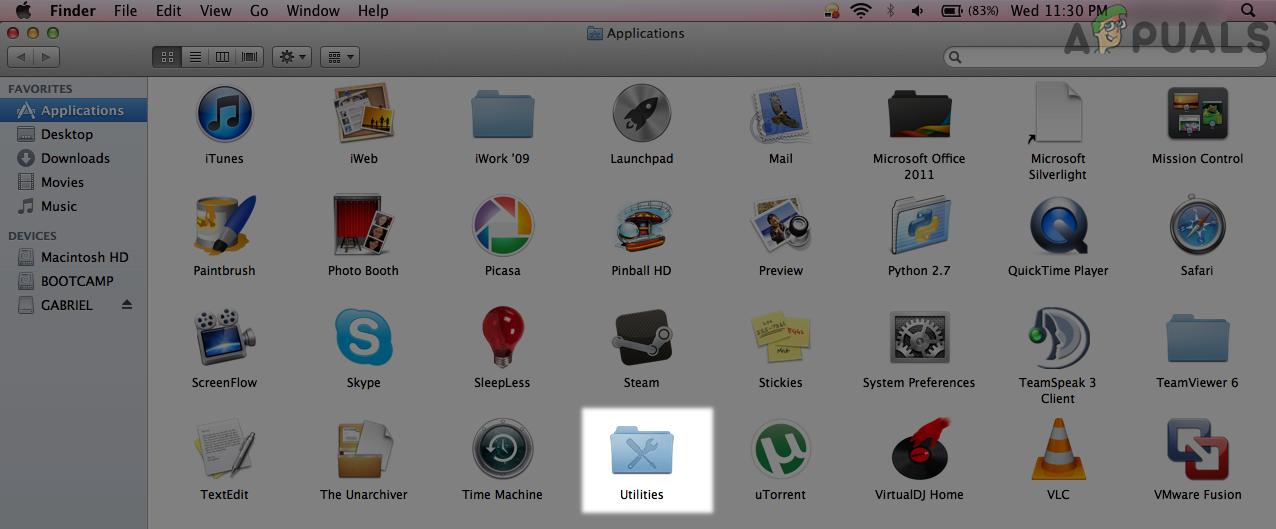Open the Safari compass icon
Image resolution: width=1276 pixels, height=529 pixels.
(x=1197, y=226)
